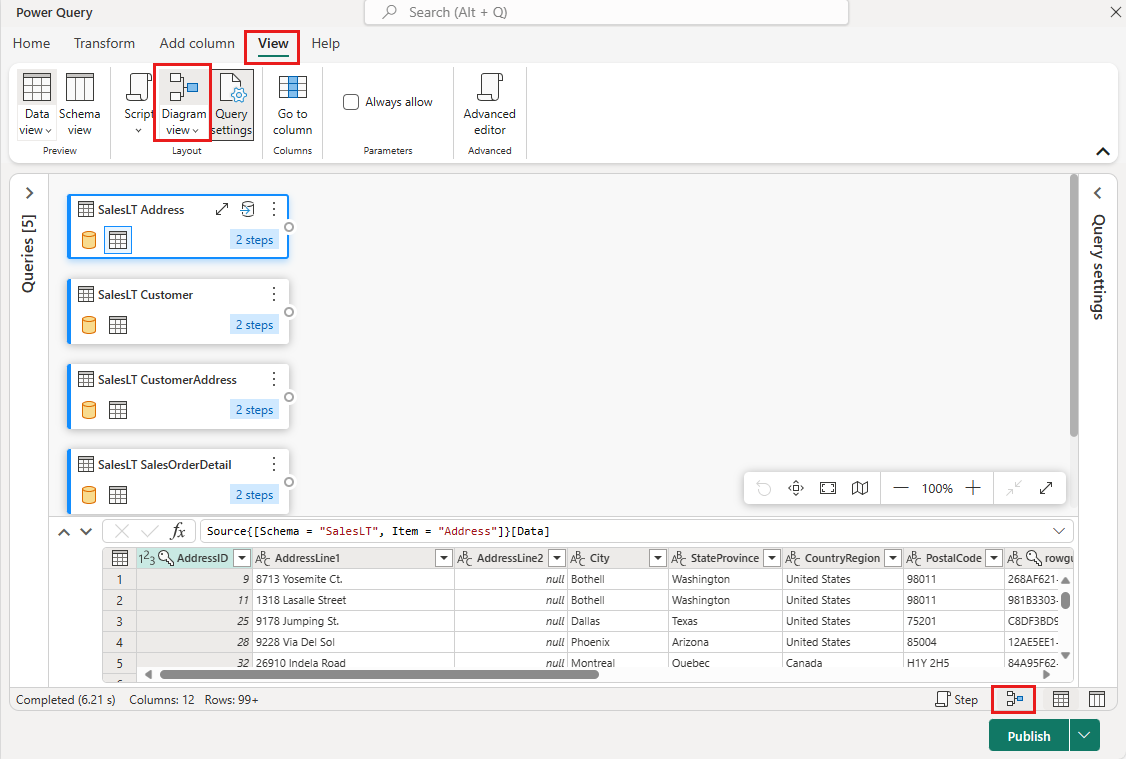Open the AddressLine1 column filter dropdown
The height and width of the screenshot is (759, 1126).
(x=444, y=558)
